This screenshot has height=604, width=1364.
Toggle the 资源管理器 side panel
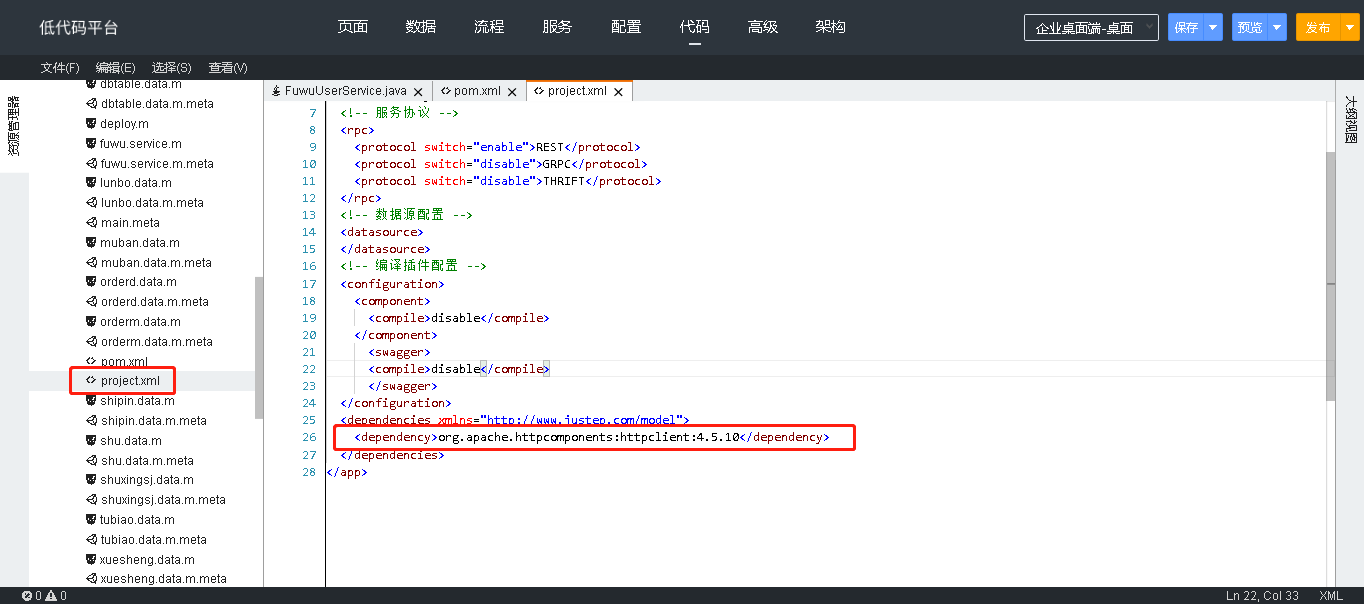[14, 126]
